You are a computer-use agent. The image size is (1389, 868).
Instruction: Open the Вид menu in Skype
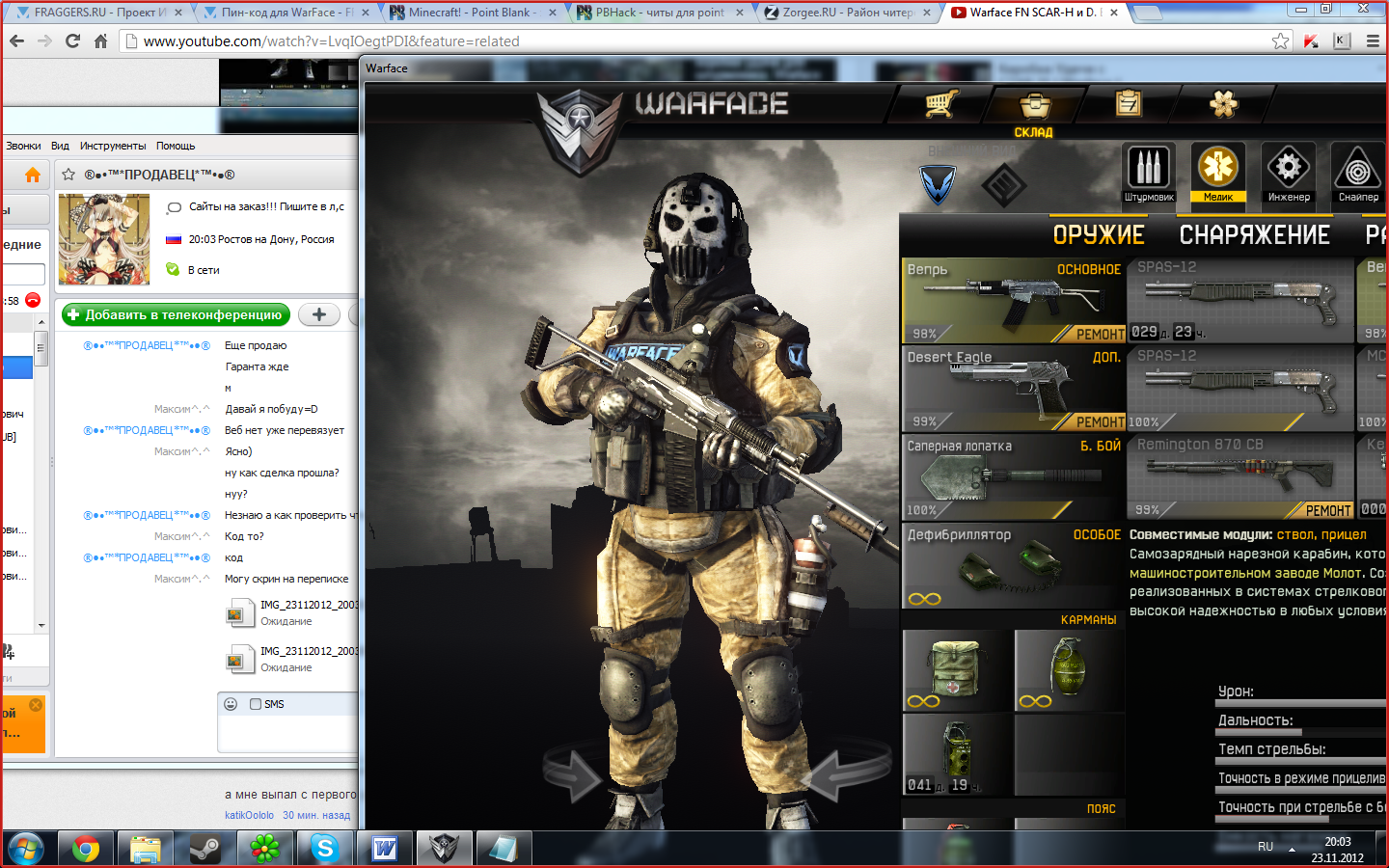[60, 146]
